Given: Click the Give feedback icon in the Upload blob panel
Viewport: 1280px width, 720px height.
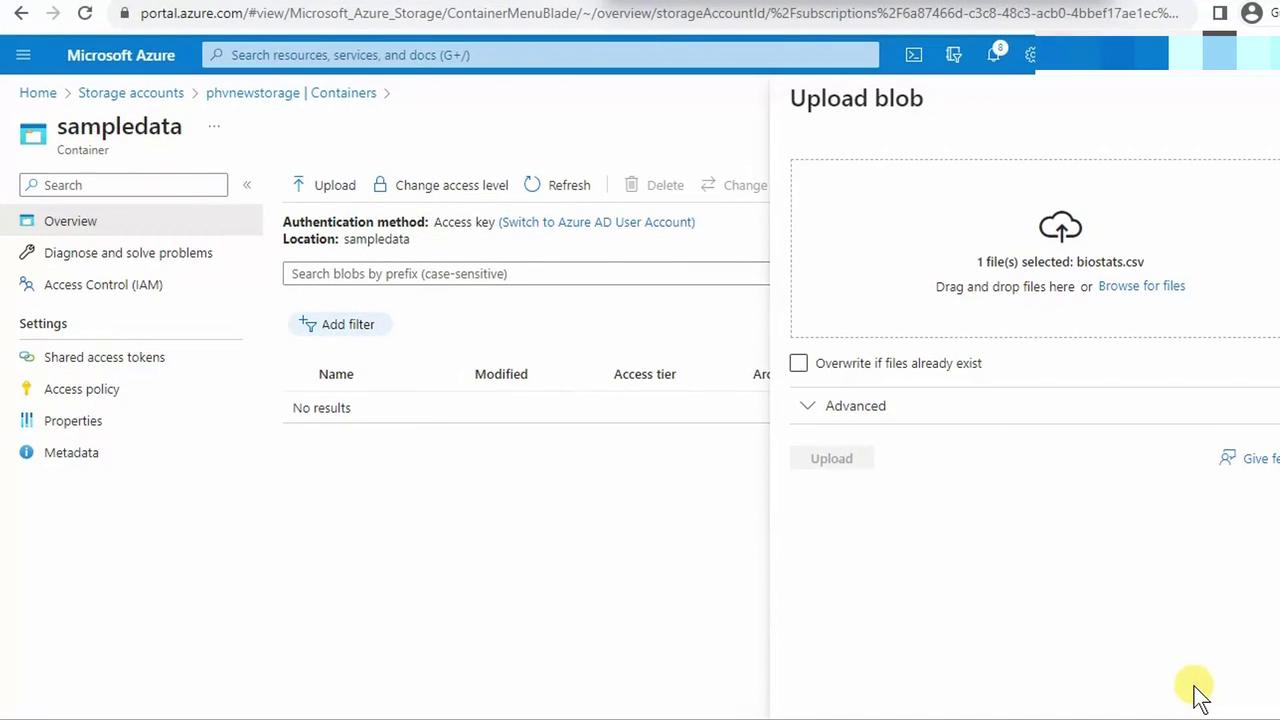Looking at the screenshot, I should 1227,458.
